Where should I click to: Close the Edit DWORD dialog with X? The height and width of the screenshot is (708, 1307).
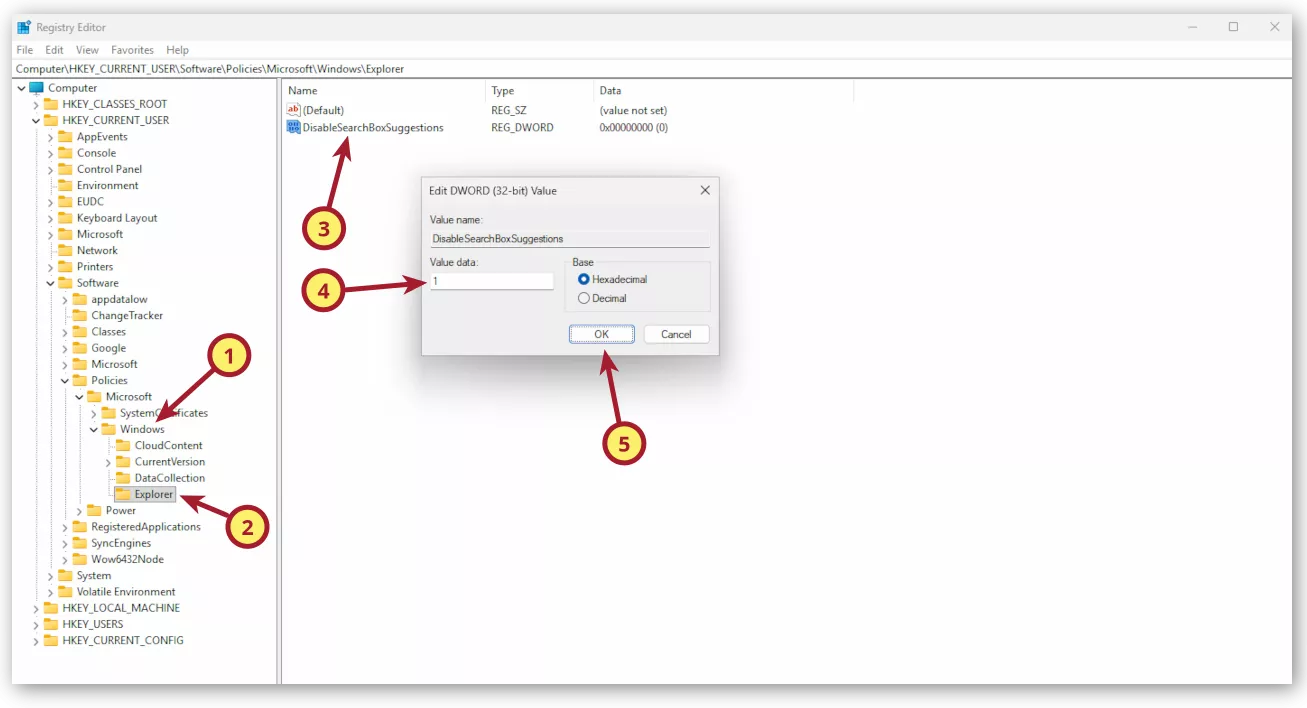pos(705,190)
